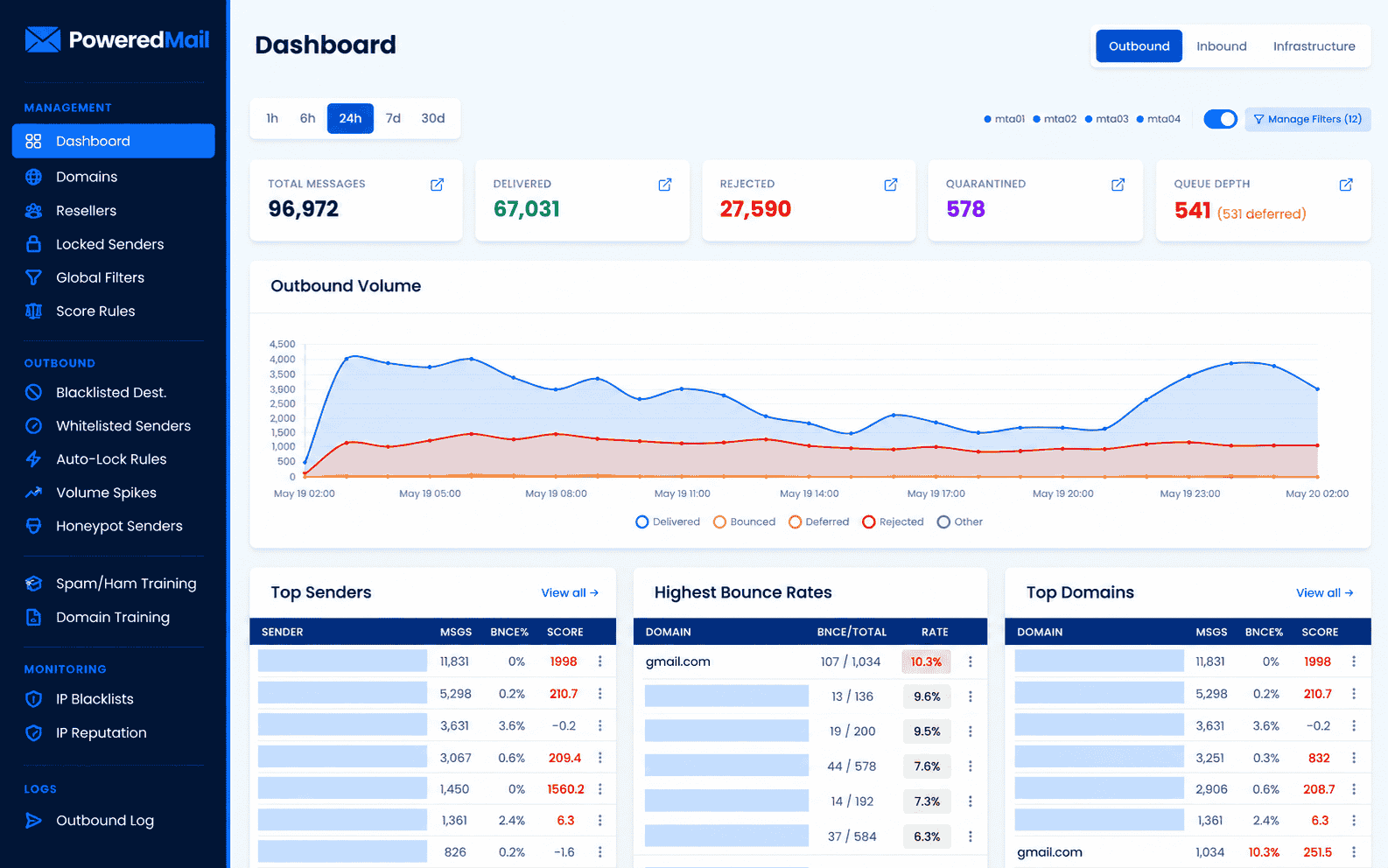Click the Resellers people icon

(33, 211)
